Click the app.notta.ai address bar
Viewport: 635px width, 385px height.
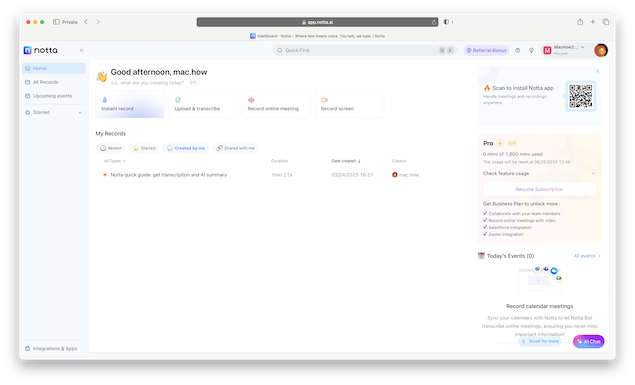click(318, 22)
